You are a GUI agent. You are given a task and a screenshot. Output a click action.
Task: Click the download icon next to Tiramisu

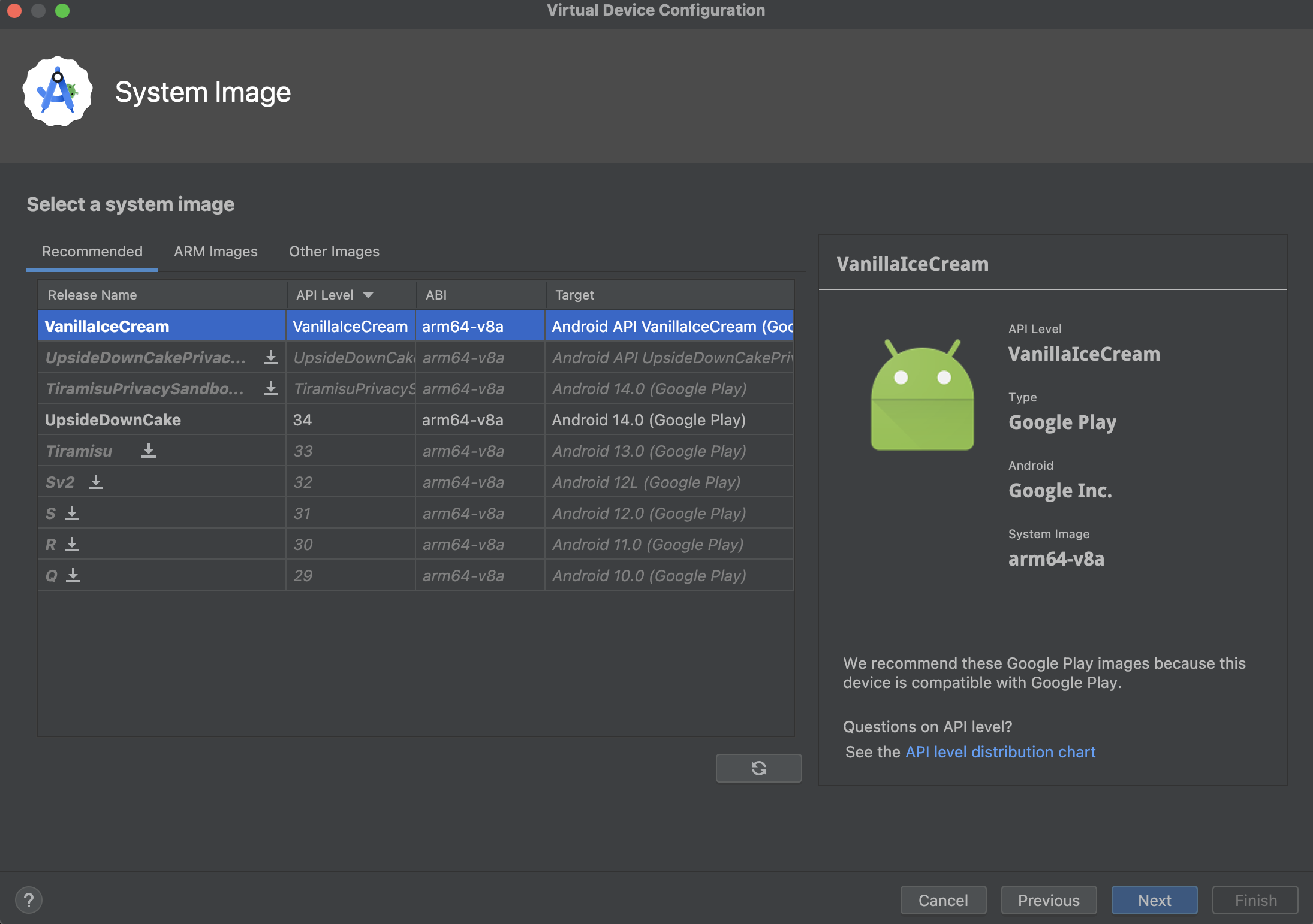coord(148,450)
